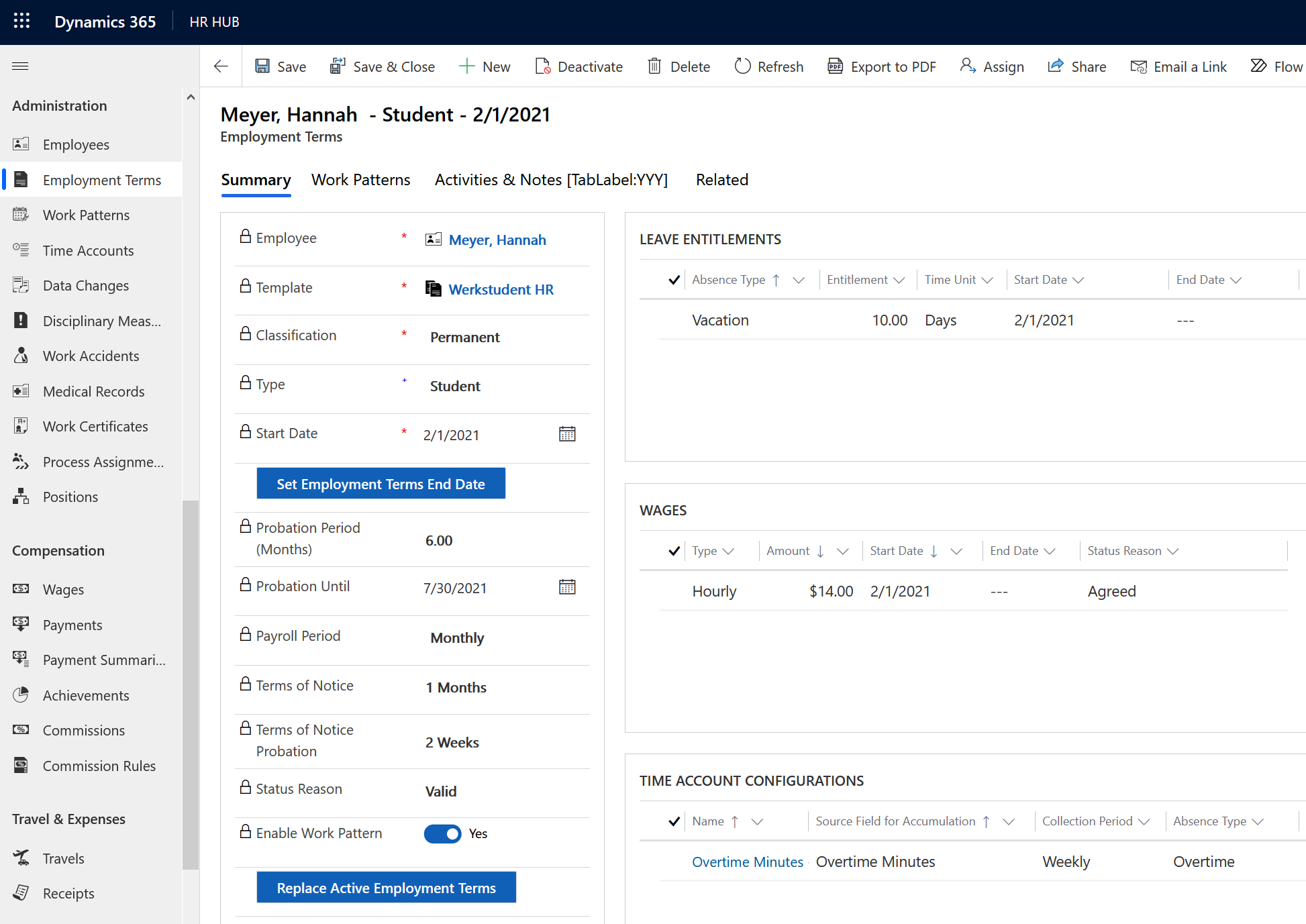The height and width of the screenshot is (924, 1306).
Task: Open the Wages Amount column dropdown
Action: tap(843, 551)
